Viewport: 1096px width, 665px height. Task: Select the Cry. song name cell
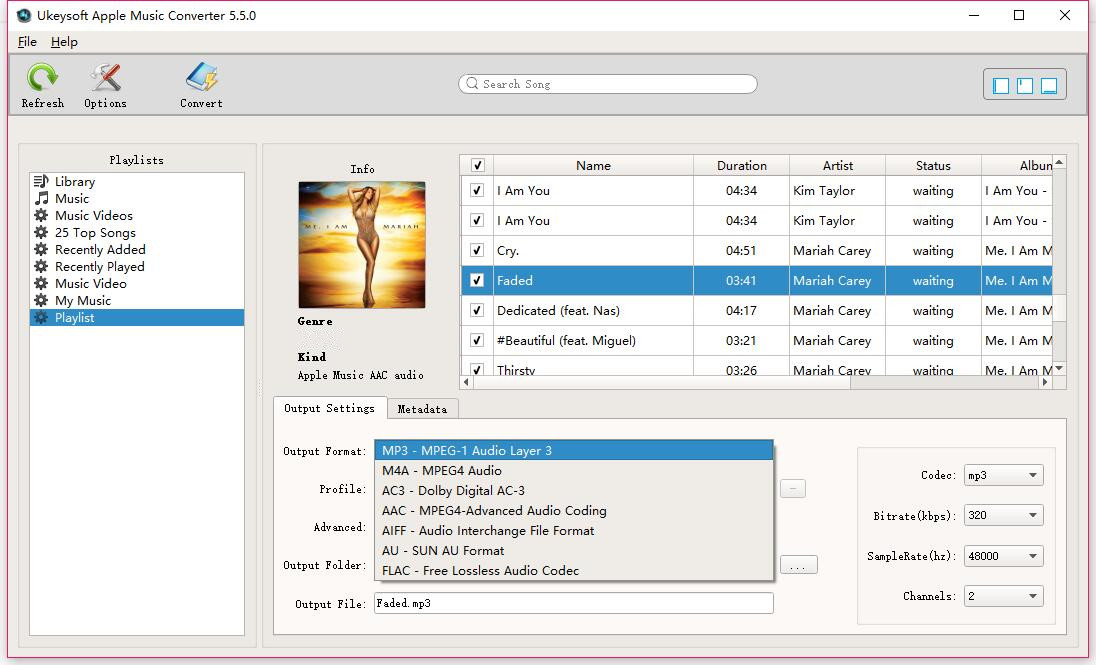[593, 250]
